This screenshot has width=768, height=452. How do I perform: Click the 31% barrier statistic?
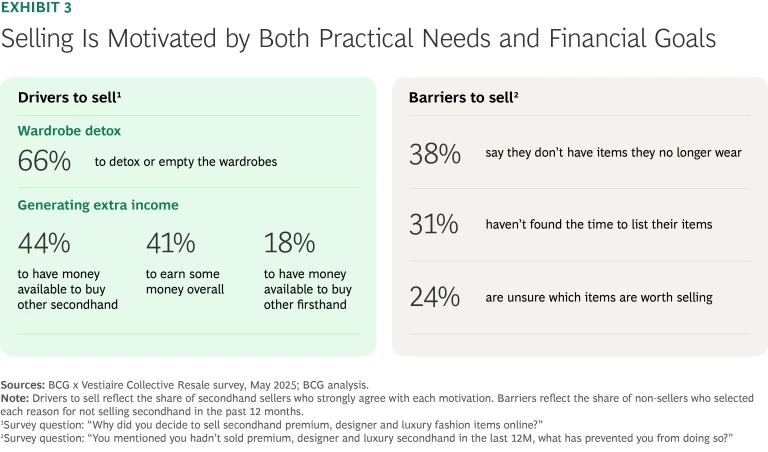pyautogui.click(x=433, y=225)
